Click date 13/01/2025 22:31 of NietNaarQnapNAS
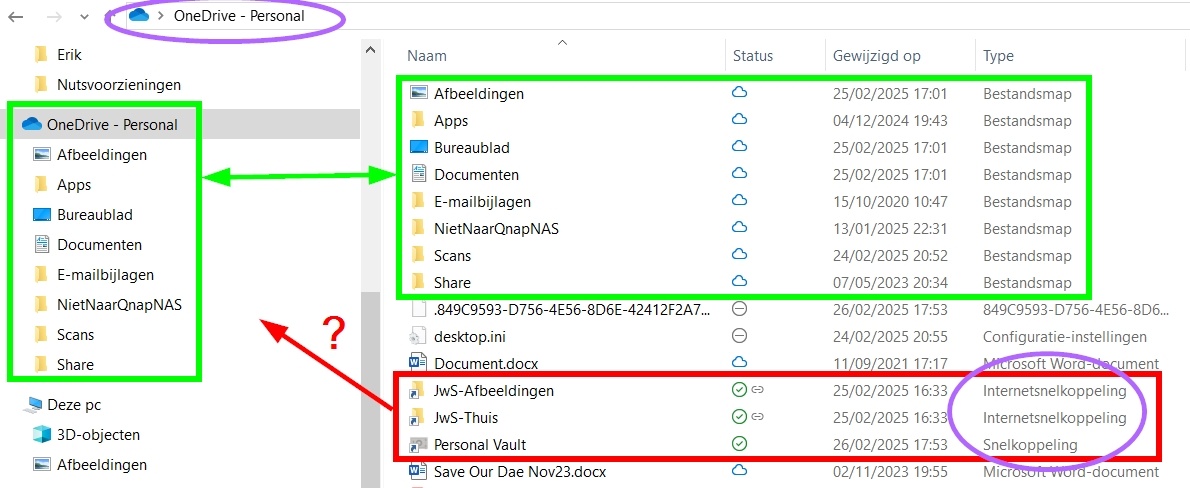The width and height of the screenshot is (1190, 488). (889, 228)
